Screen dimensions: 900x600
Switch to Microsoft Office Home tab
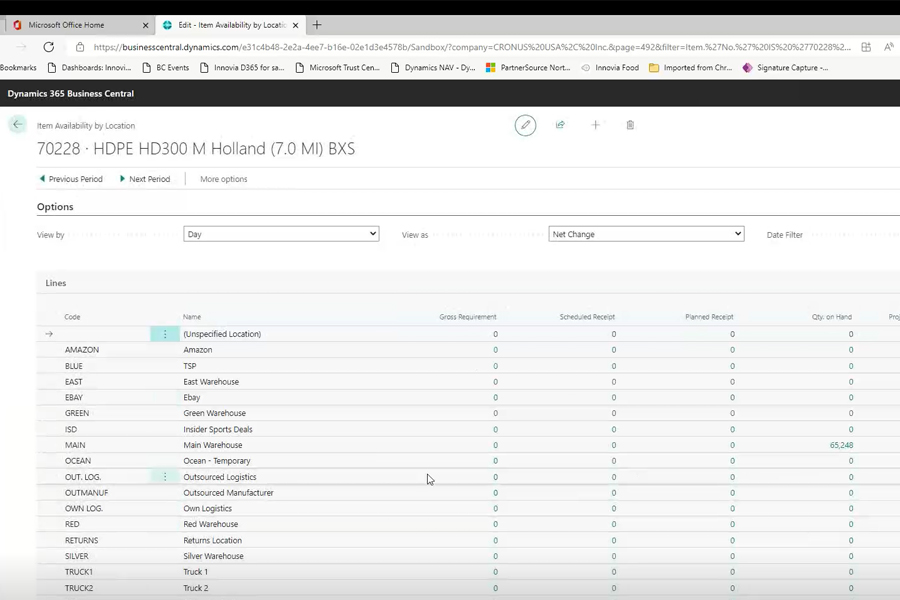click(x=67, y=25)
